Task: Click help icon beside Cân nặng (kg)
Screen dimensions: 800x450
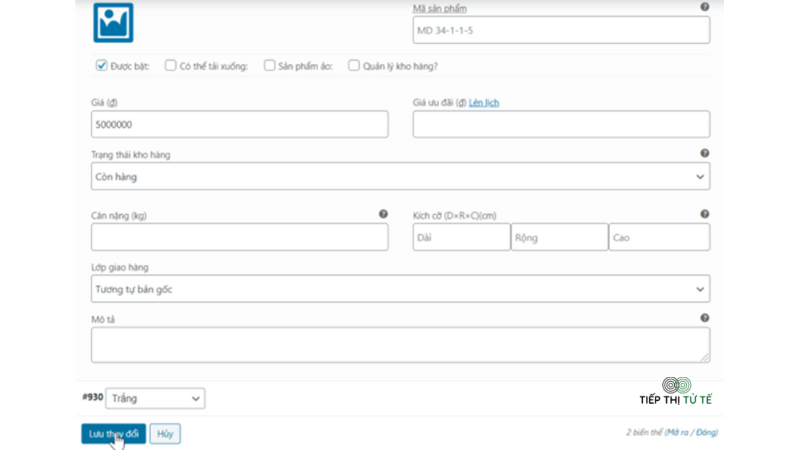Action: pos(383,214)
